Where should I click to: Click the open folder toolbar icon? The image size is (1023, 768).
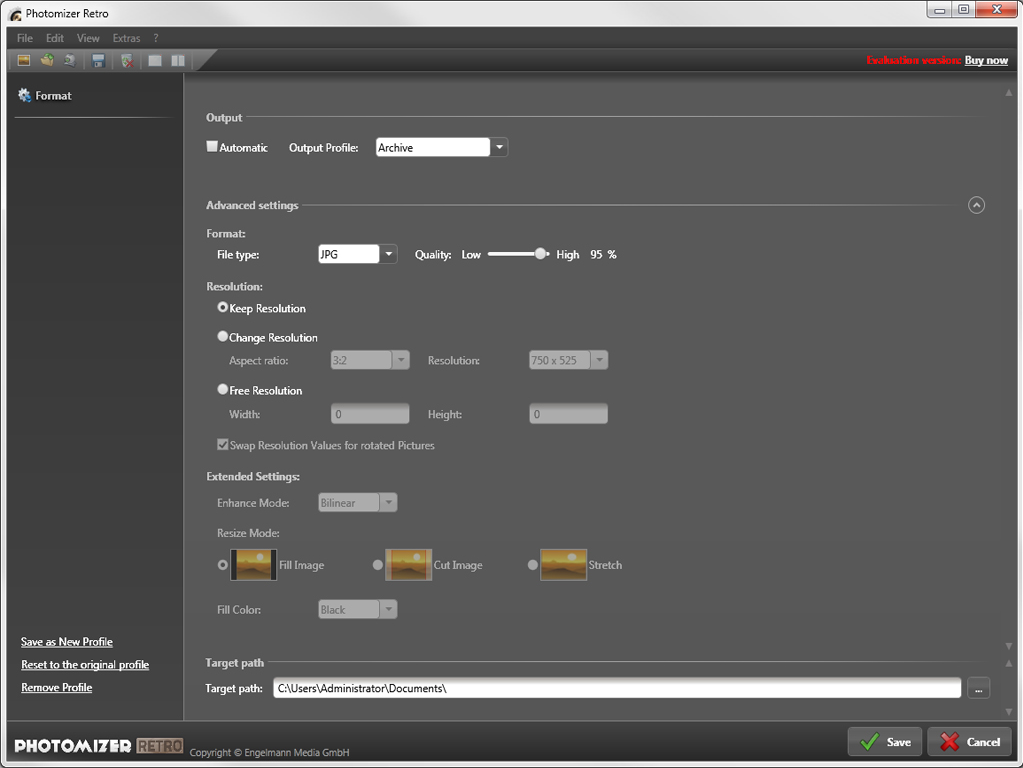[47, 61]
